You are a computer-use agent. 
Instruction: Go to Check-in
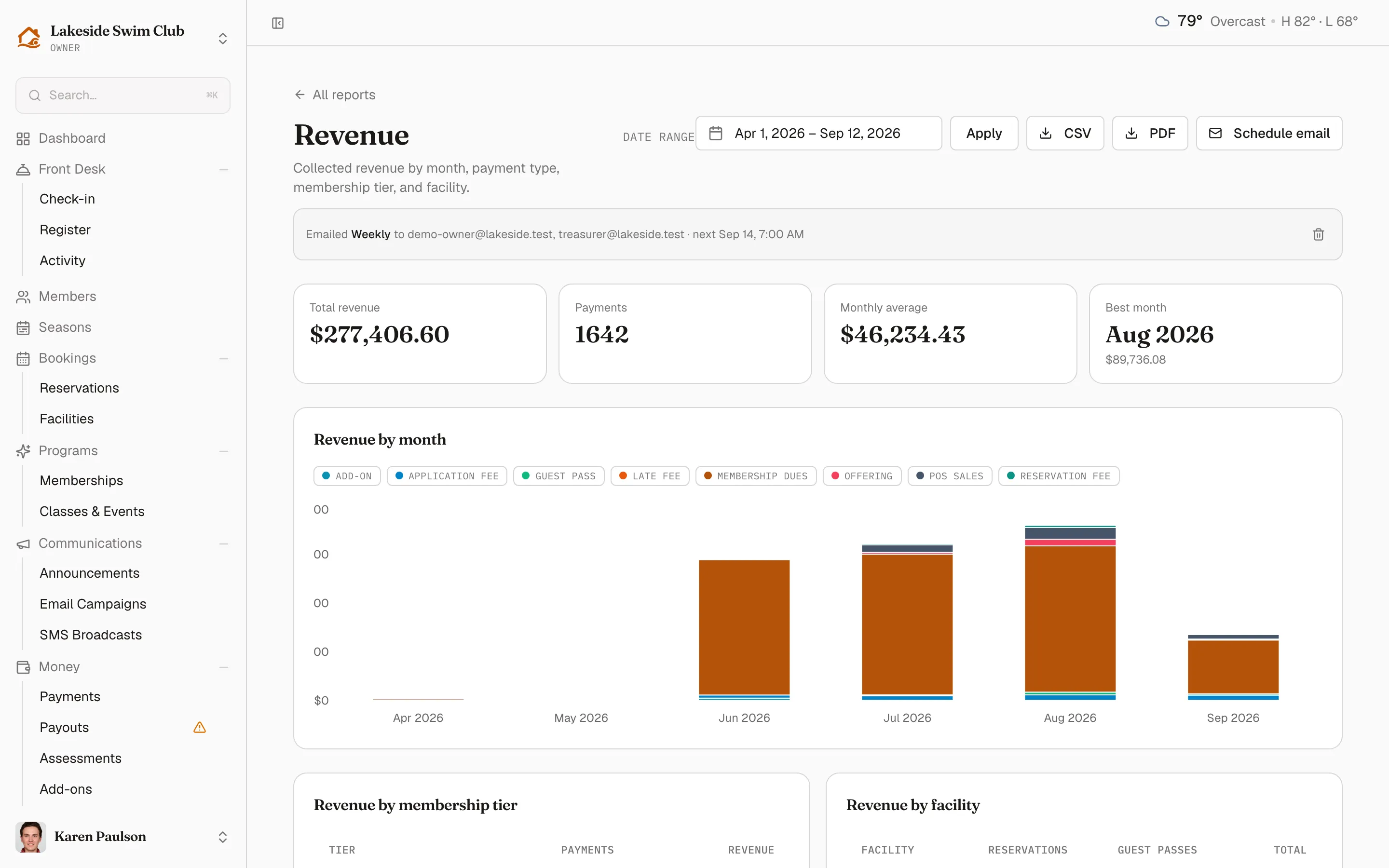coord(67,199)
